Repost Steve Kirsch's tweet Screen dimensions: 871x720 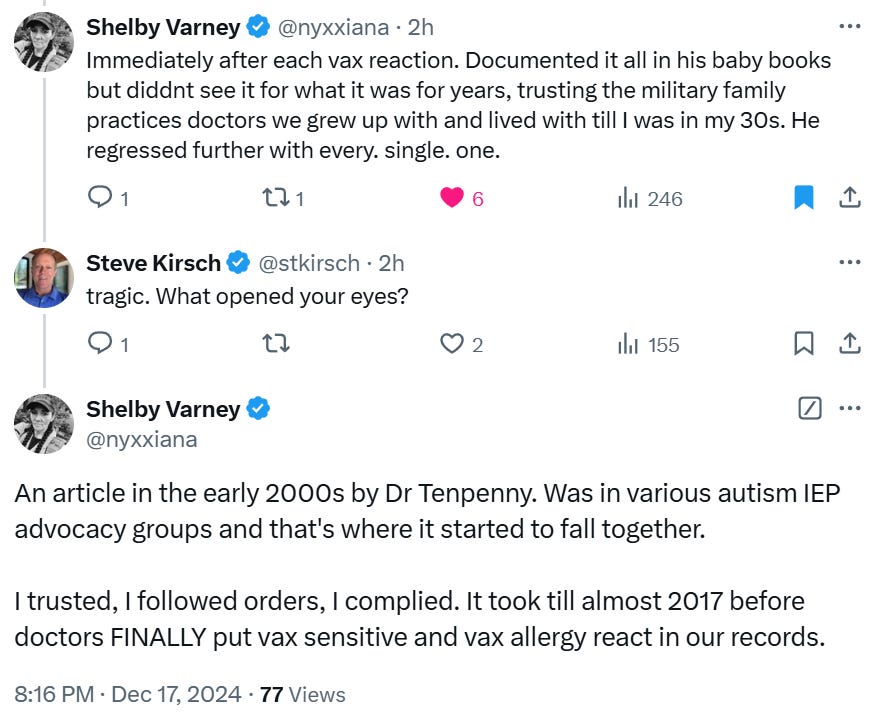[274, 344]
